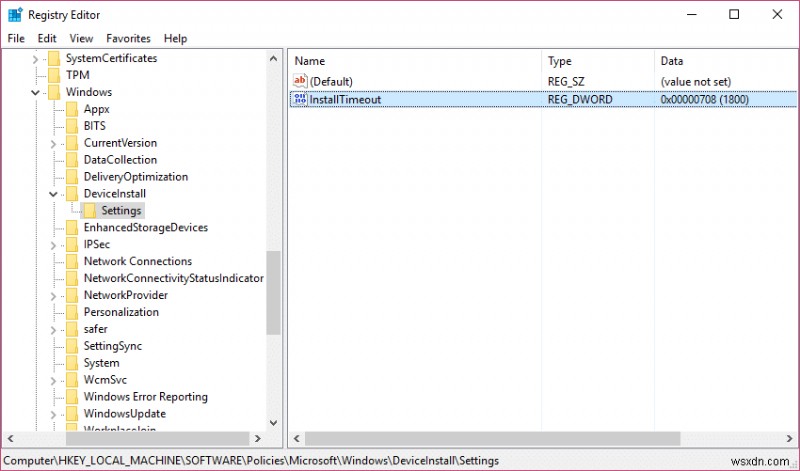This screenshot has width=800, height=471.
Task: Sort values by the Data column header
Action: tap(726, 61)
